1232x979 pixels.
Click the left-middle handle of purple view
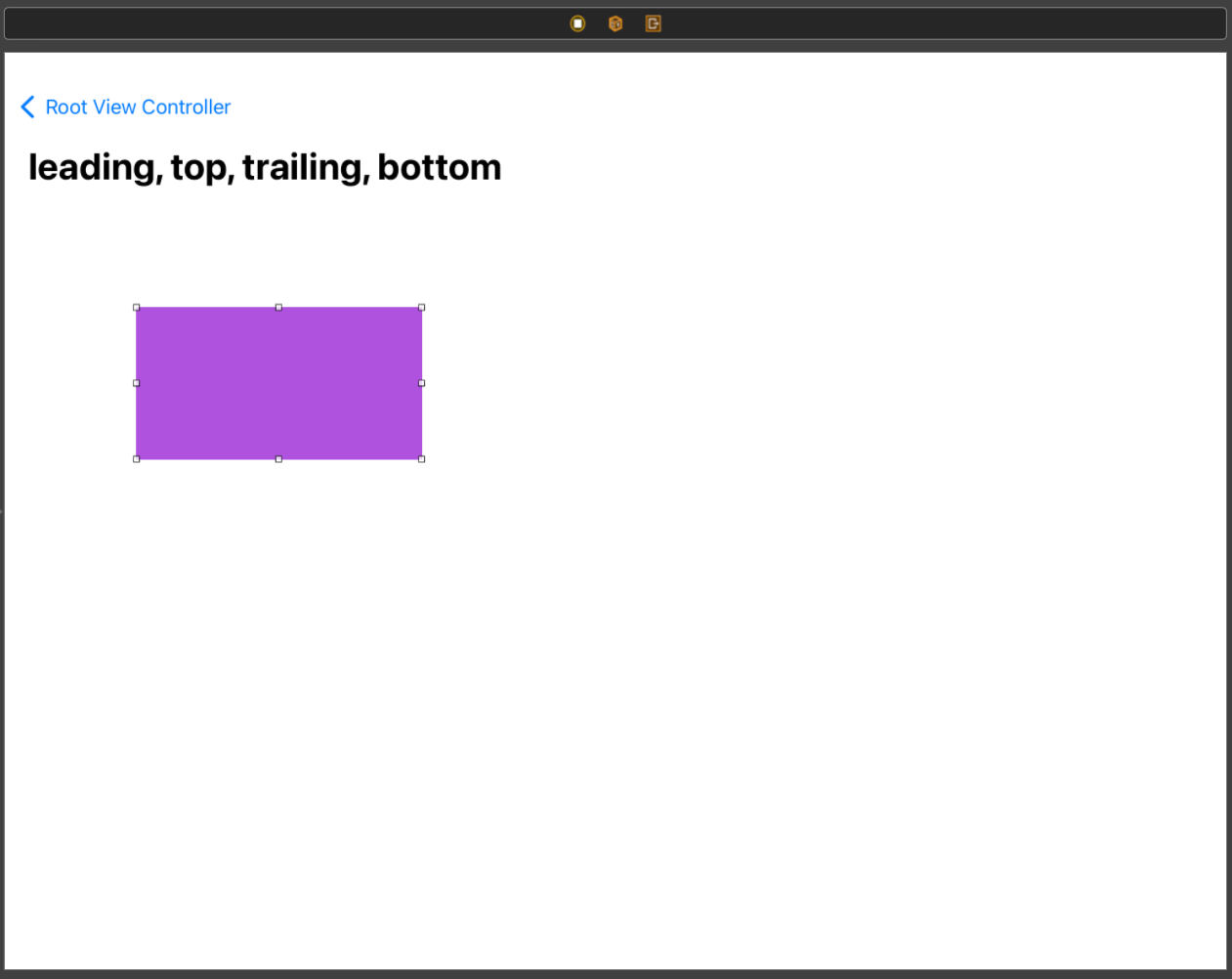click(x=136, y=383)
